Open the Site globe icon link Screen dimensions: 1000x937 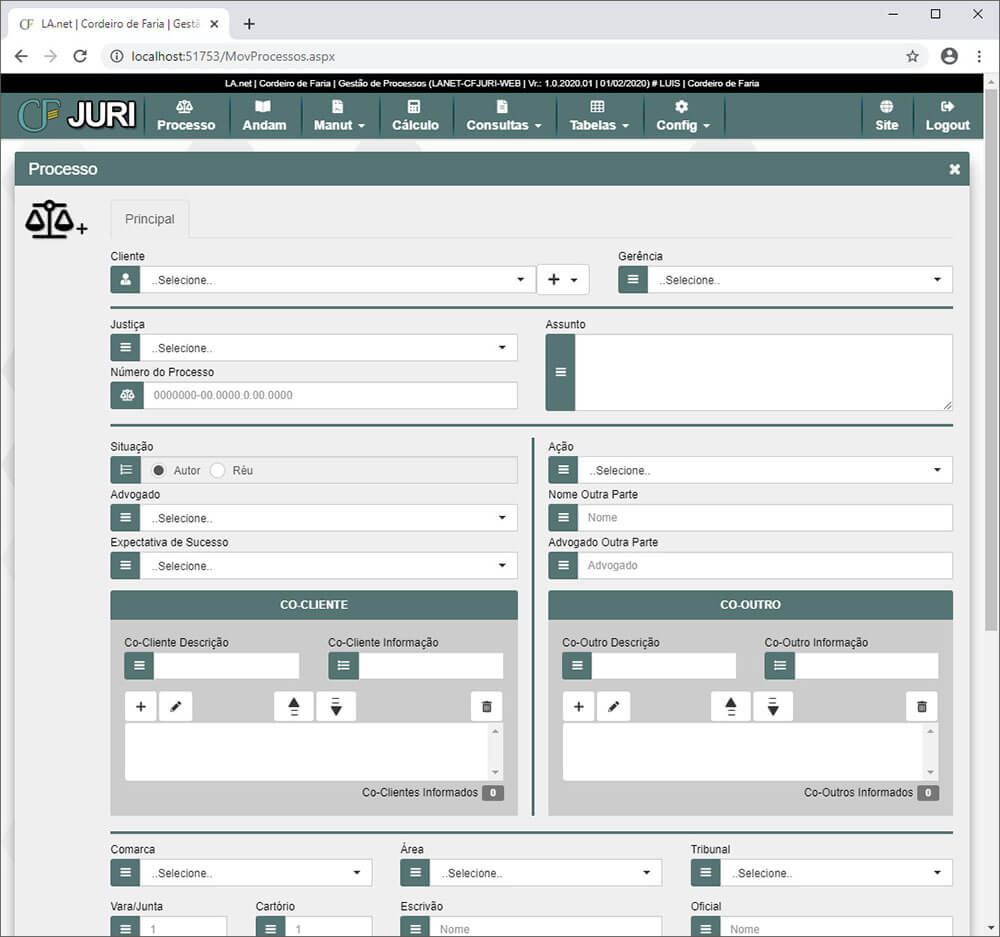[886, 107]
